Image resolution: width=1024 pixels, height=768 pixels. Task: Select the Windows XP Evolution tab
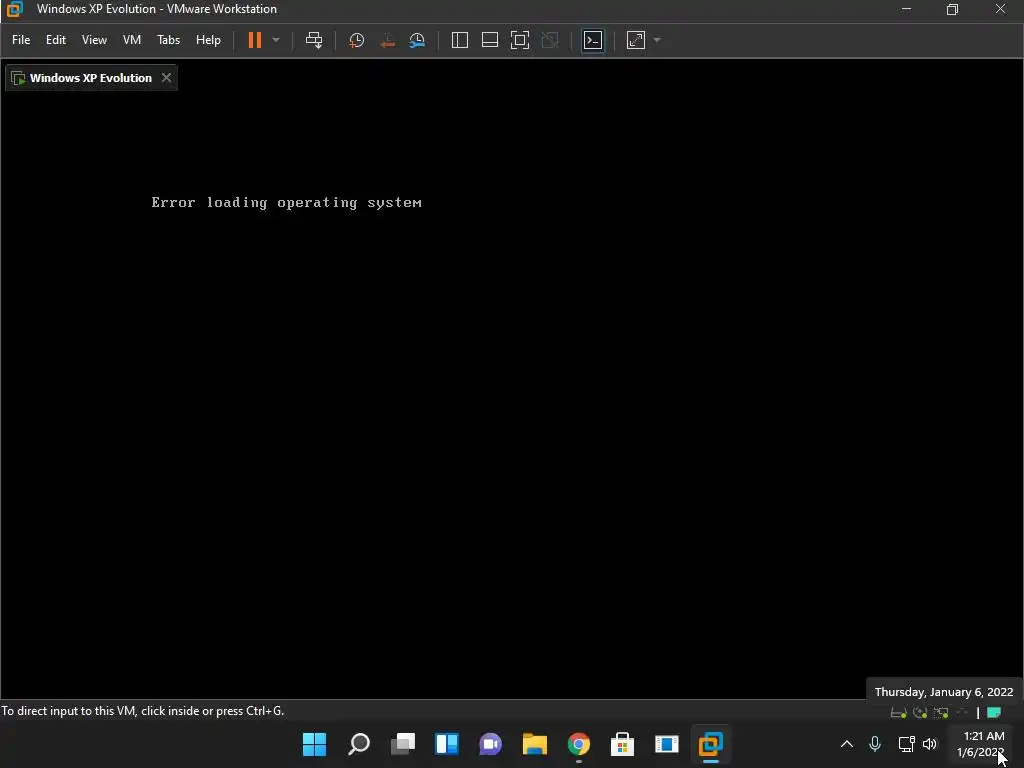[x=91, y=78]
